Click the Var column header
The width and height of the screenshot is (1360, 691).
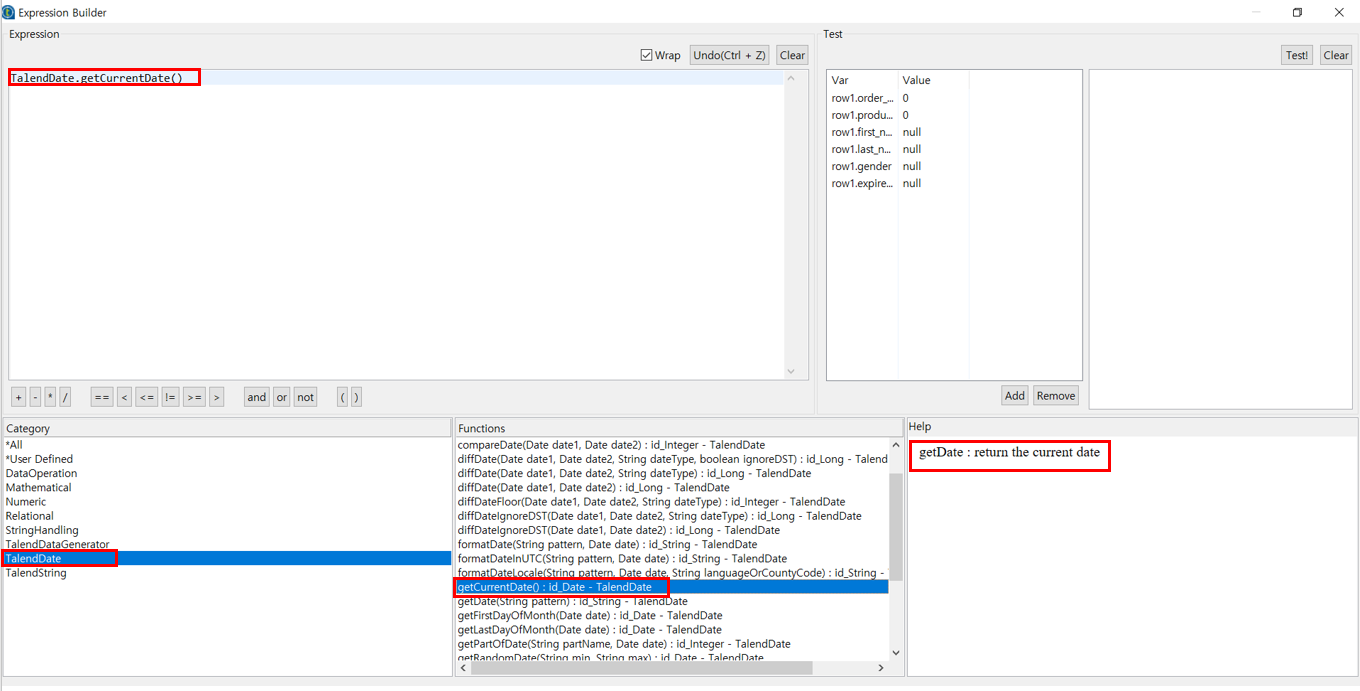(x=862, y=80)
